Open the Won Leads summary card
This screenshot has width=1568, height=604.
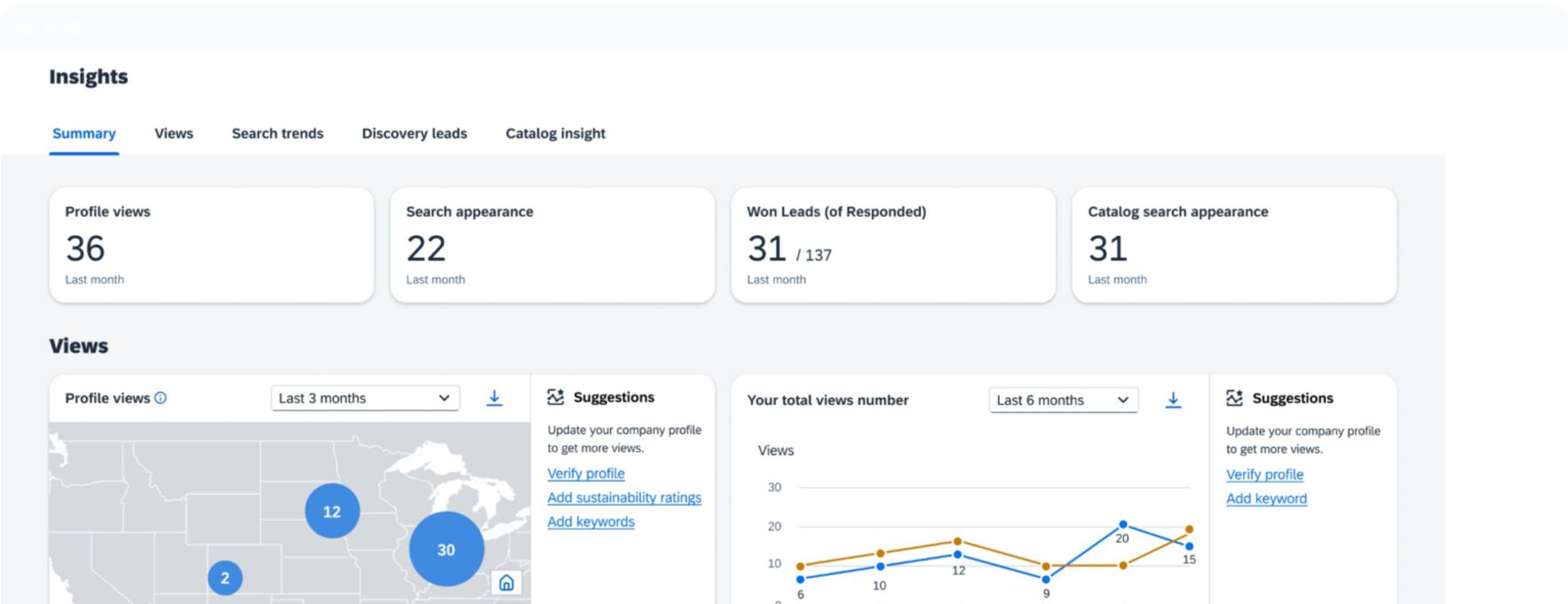892,245
